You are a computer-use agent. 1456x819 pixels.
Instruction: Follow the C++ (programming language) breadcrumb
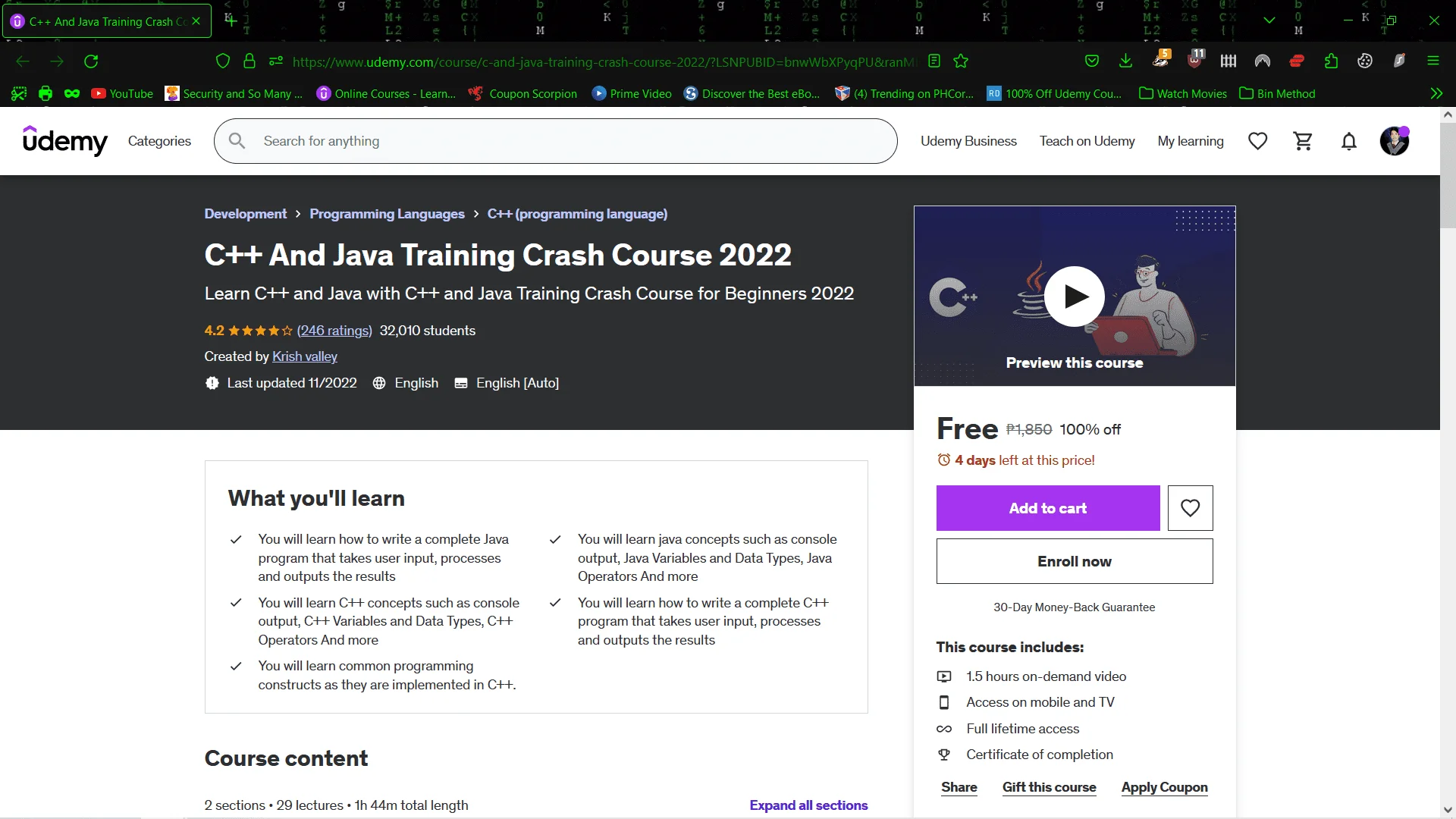(x=577, y=214)
